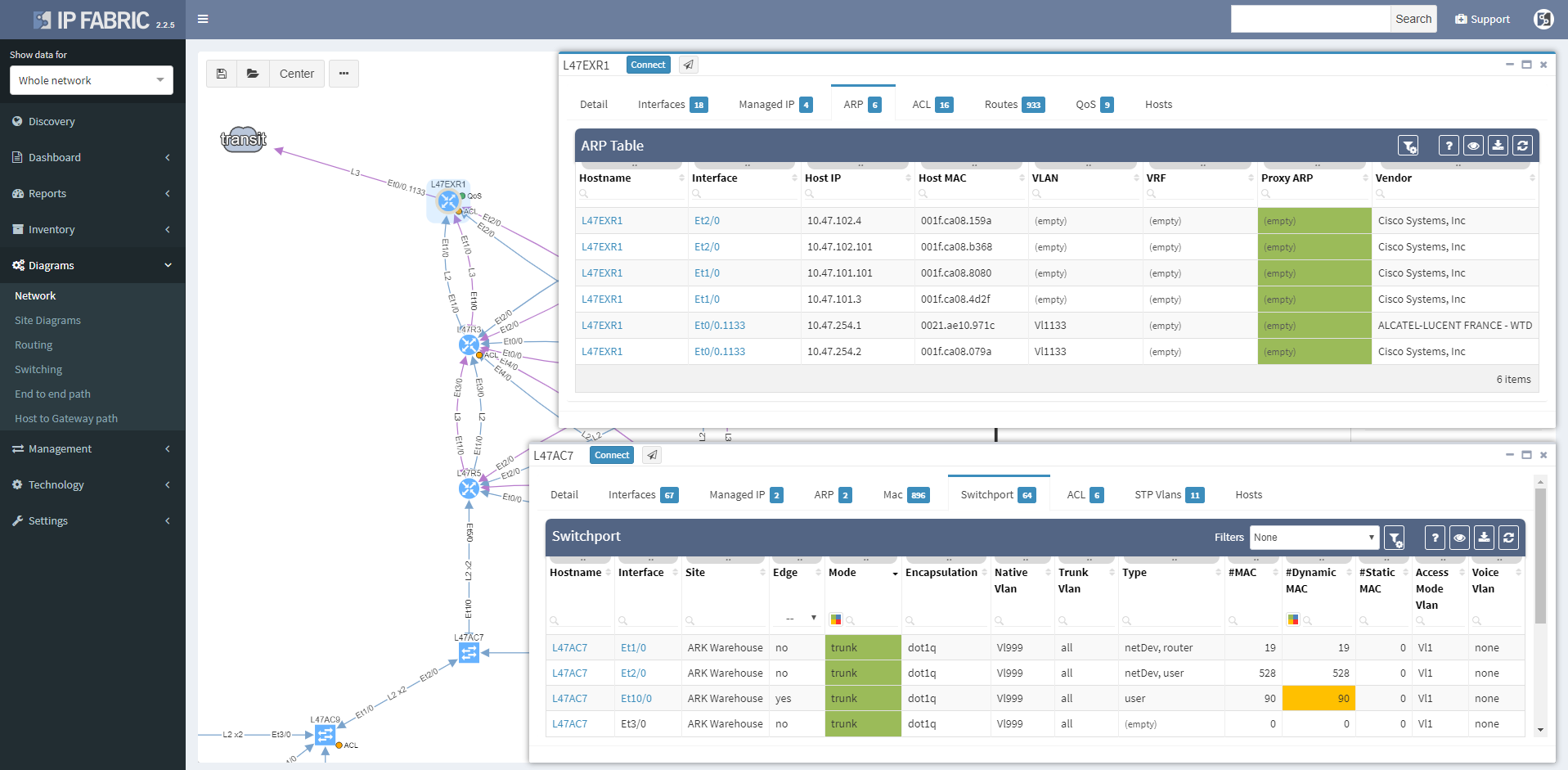This screenshot has width=1568, height=770.
Task: Open advanced filter icon in ARP Table header
Action: pyautogui.click(x=1408, y=146)
